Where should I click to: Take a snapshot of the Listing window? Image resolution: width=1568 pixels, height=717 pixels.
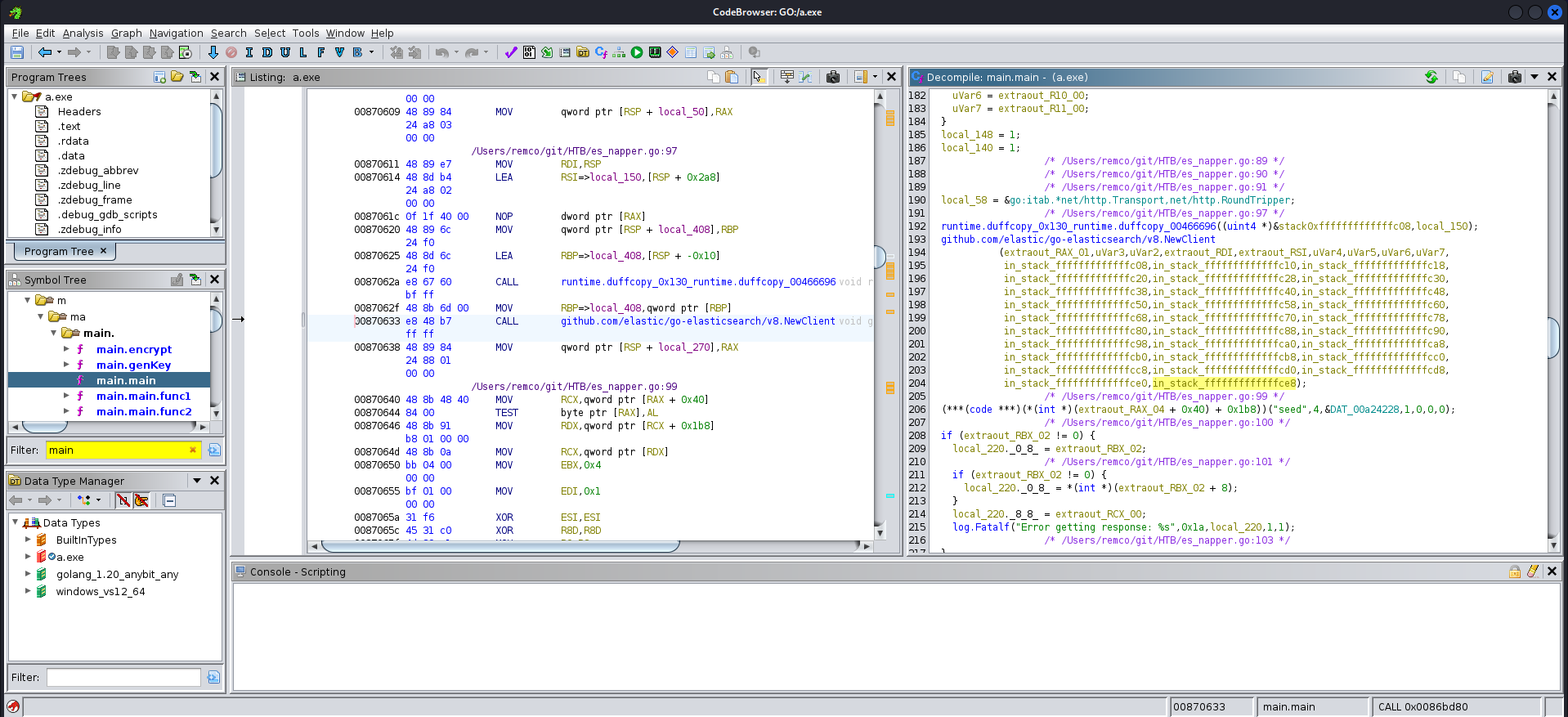(x=833, y=77)
